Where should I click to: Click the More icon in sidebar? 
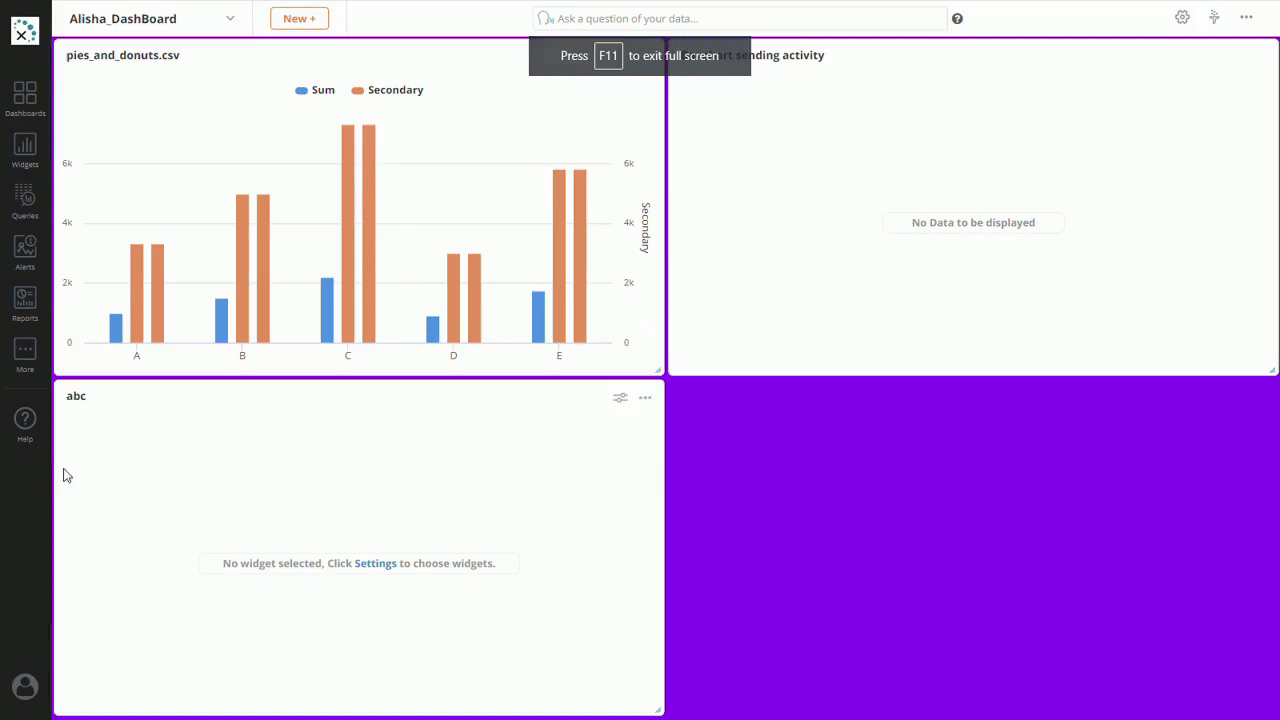[x=25, y=354]
